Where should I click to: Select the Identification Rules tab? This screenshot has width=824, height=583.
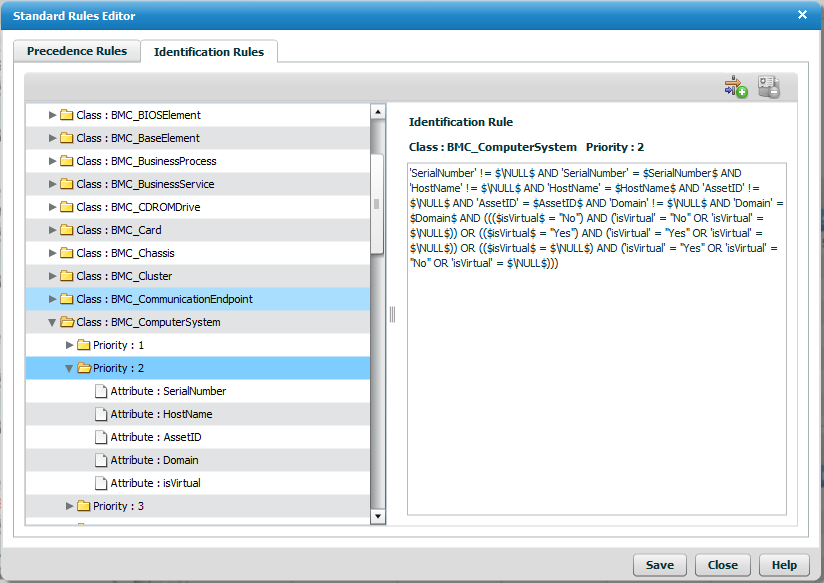(209, 52)
